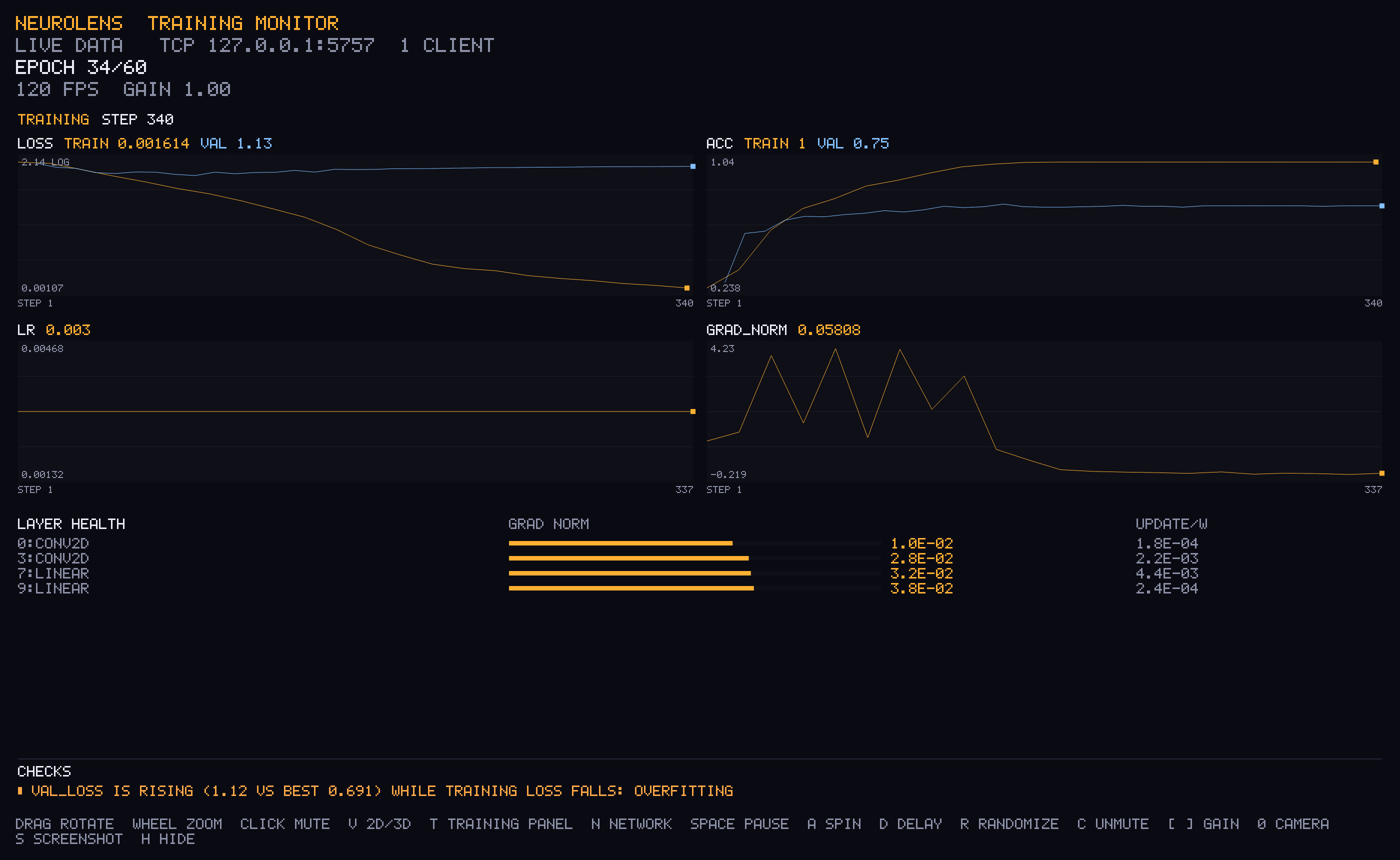
Task: Click the EPOCH 34/60 readout
Action: click(80, 67)
